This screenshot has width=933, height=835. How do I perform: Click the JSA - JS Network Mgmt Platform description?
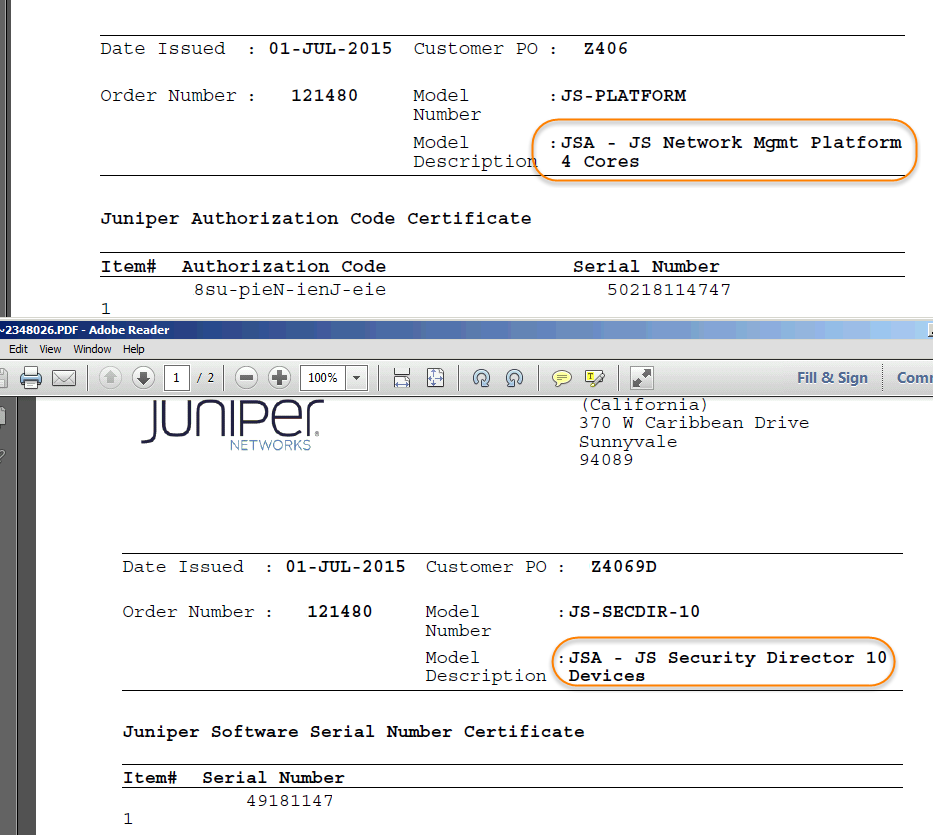point(731,152)
